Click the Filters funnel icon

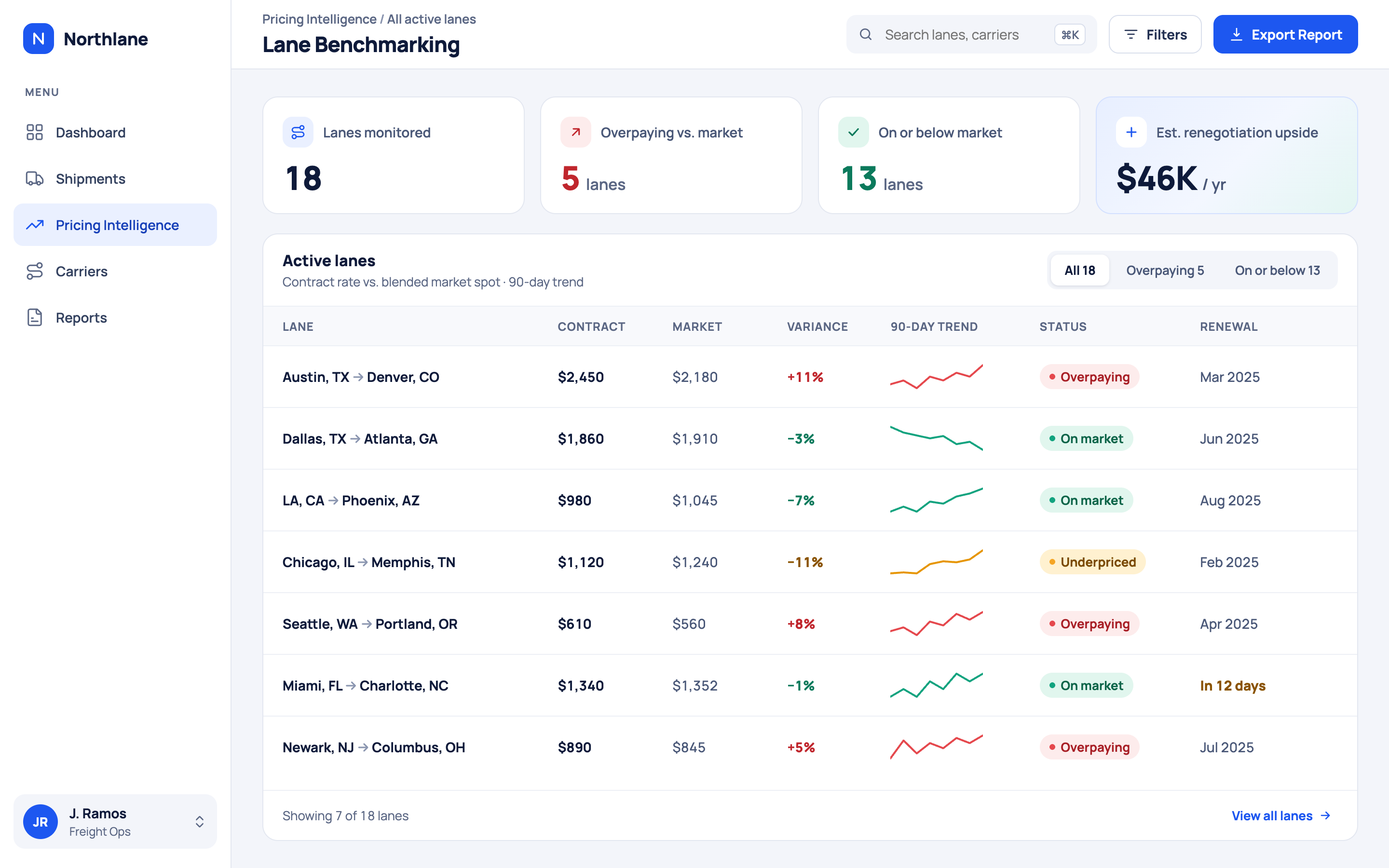tap(1130, 34)
